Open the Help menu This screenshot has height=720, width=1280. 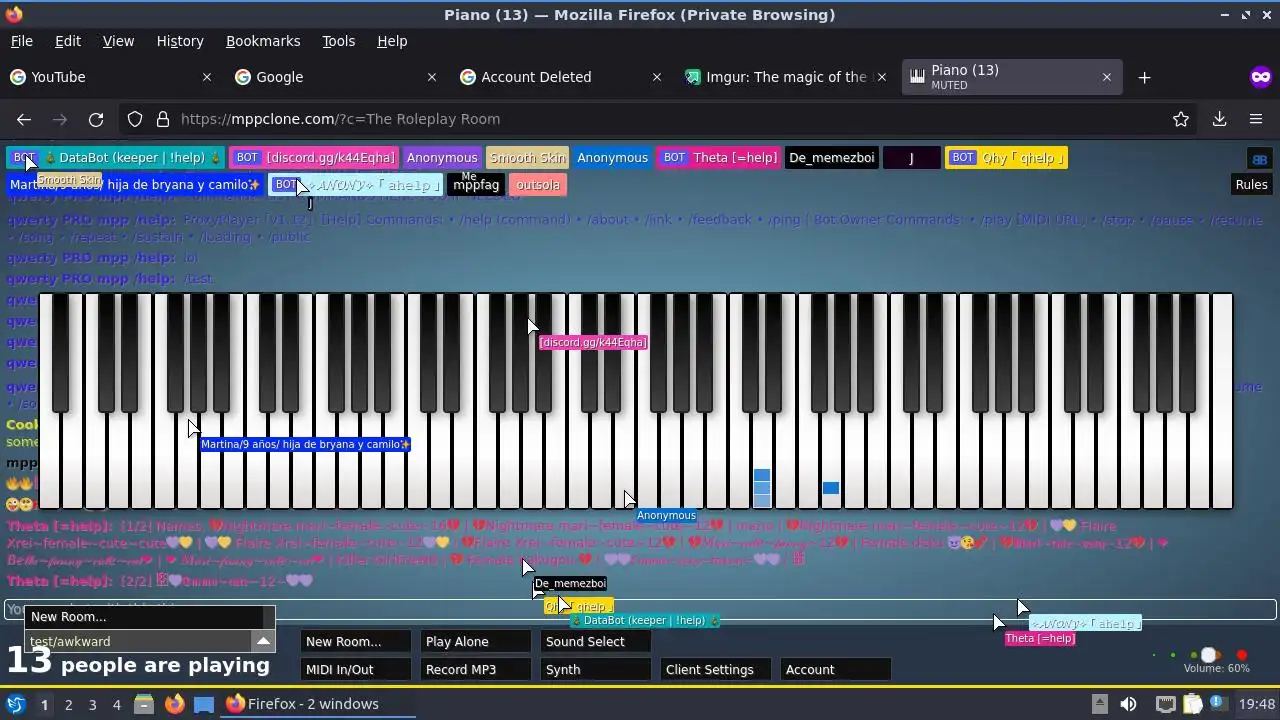(392, 41)
